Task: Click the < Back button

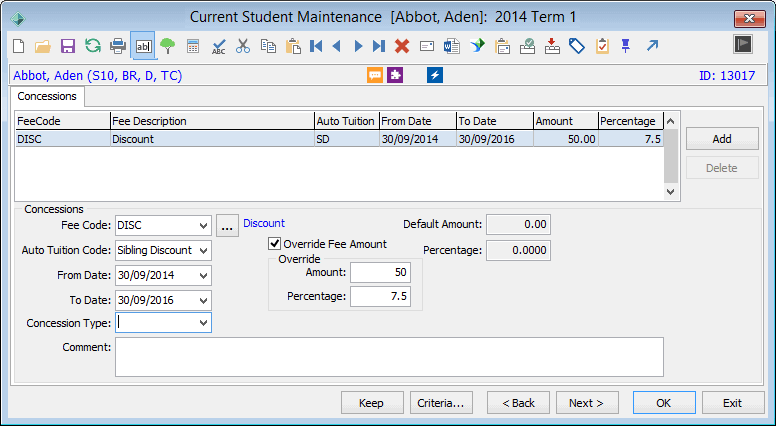Action: (x=518, y=403)
